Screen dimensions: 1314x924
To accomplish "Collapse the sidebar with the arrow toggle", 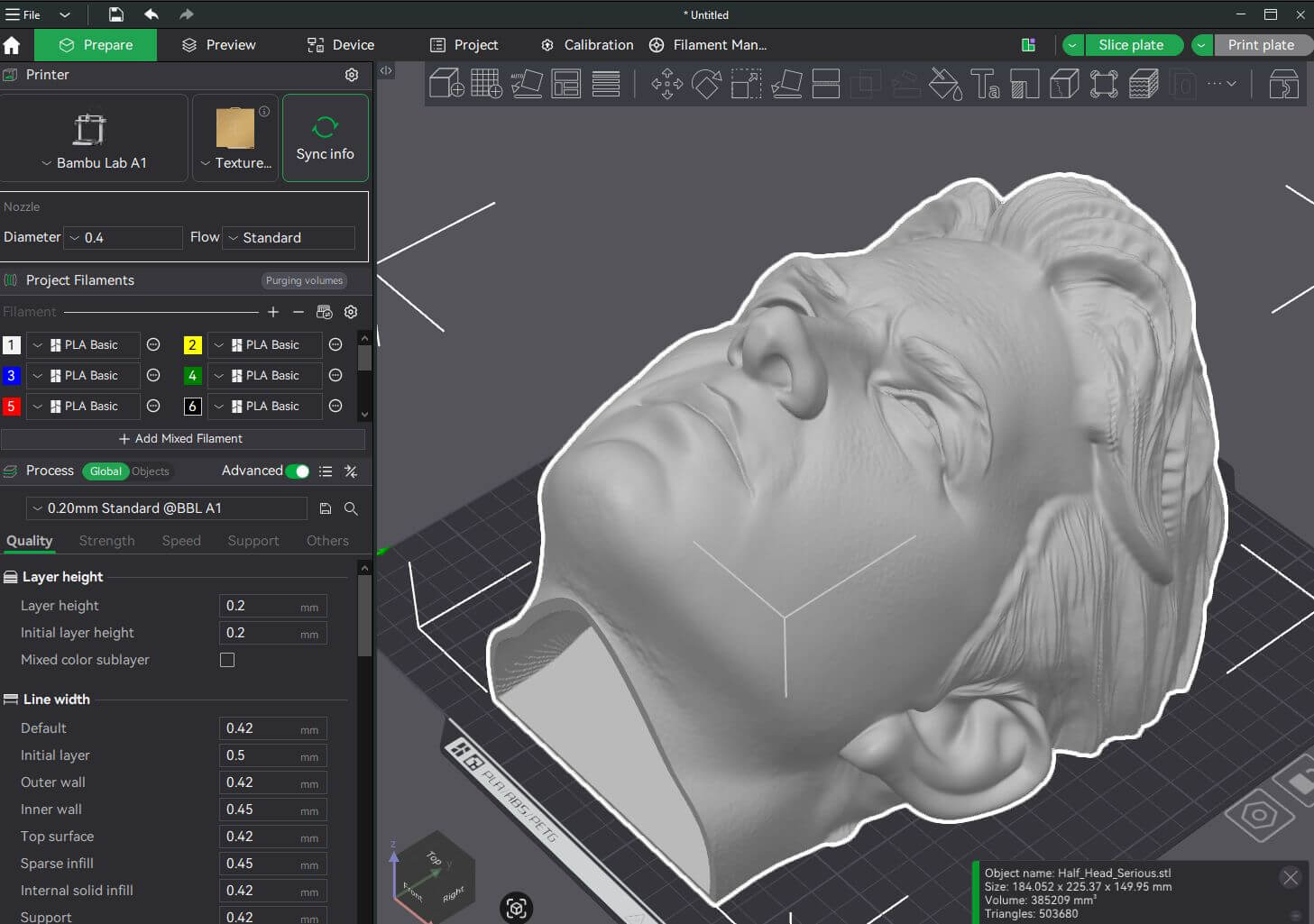I will (x=386, y=70).
